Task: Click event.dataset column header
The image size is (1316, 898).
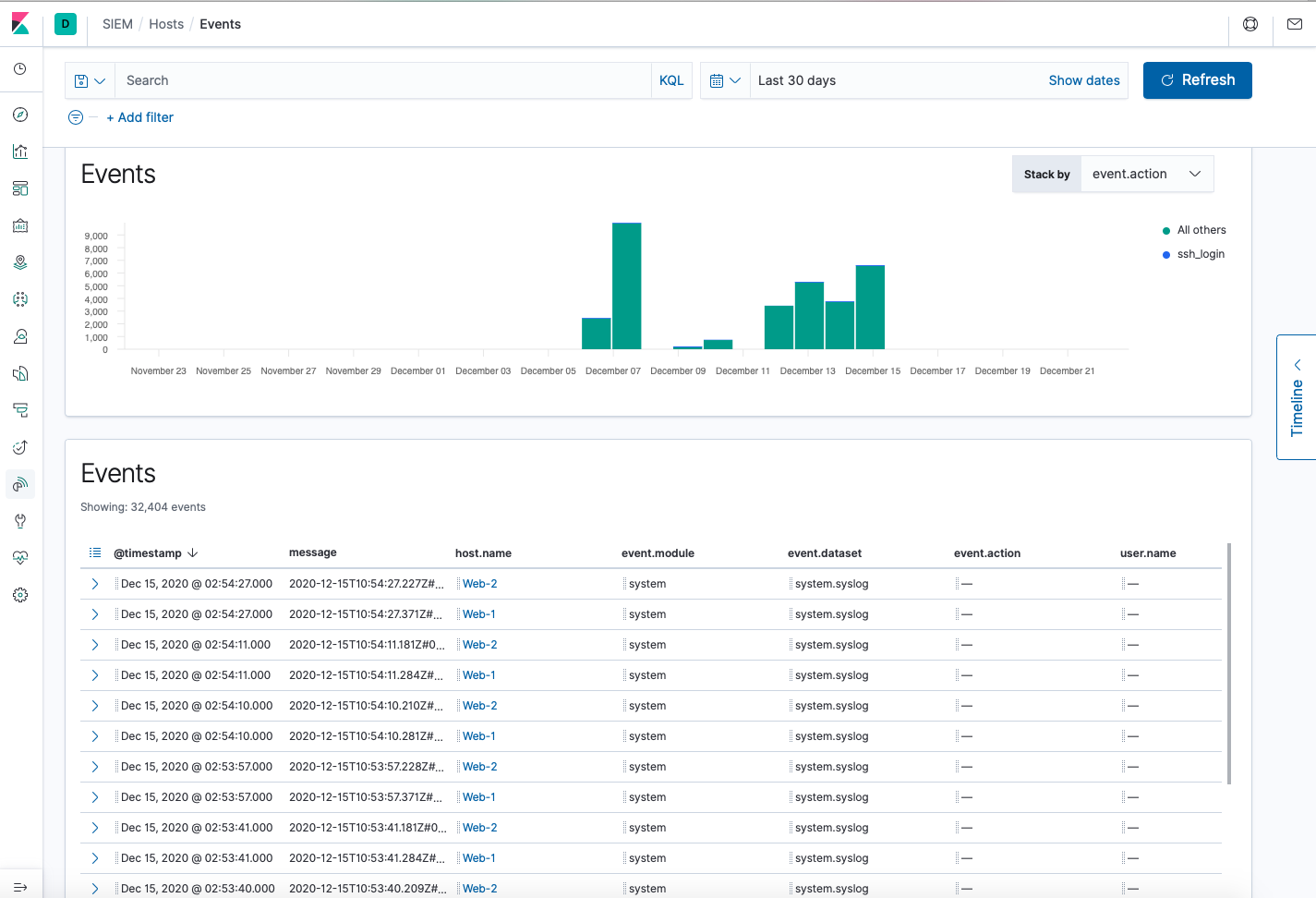Action: pyautogui.click(x=824, y=553)
